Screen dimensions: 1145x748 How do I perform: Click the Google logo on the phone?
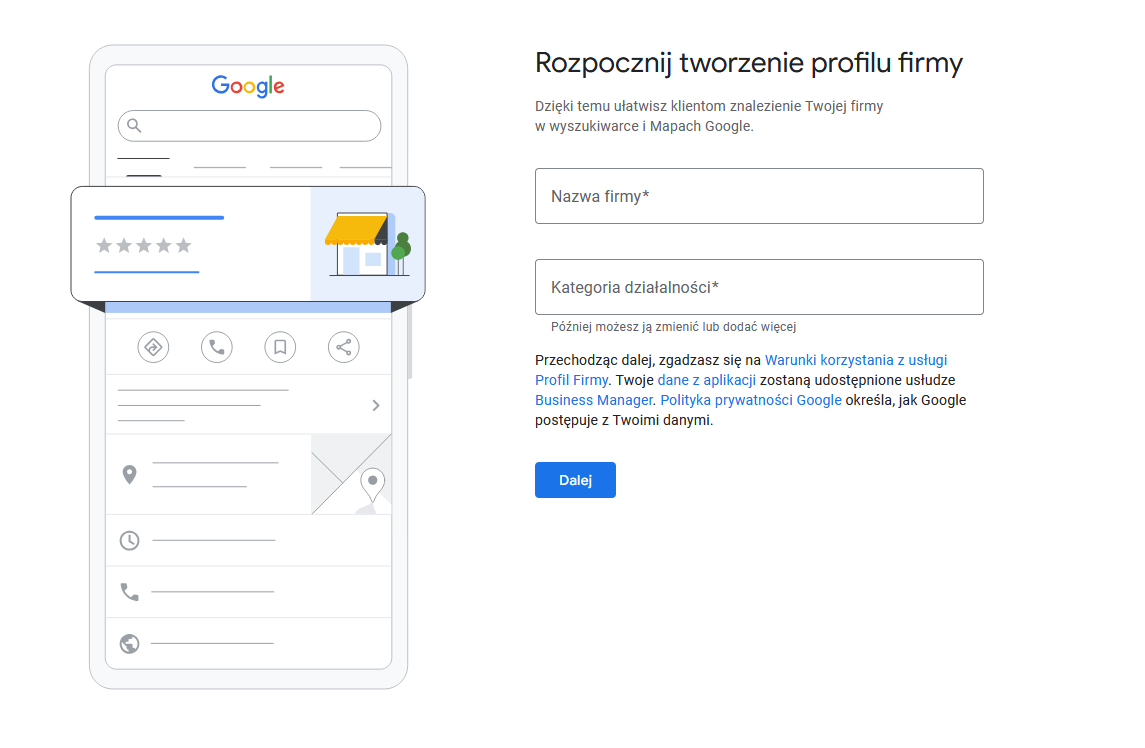(x=248, y=87)
